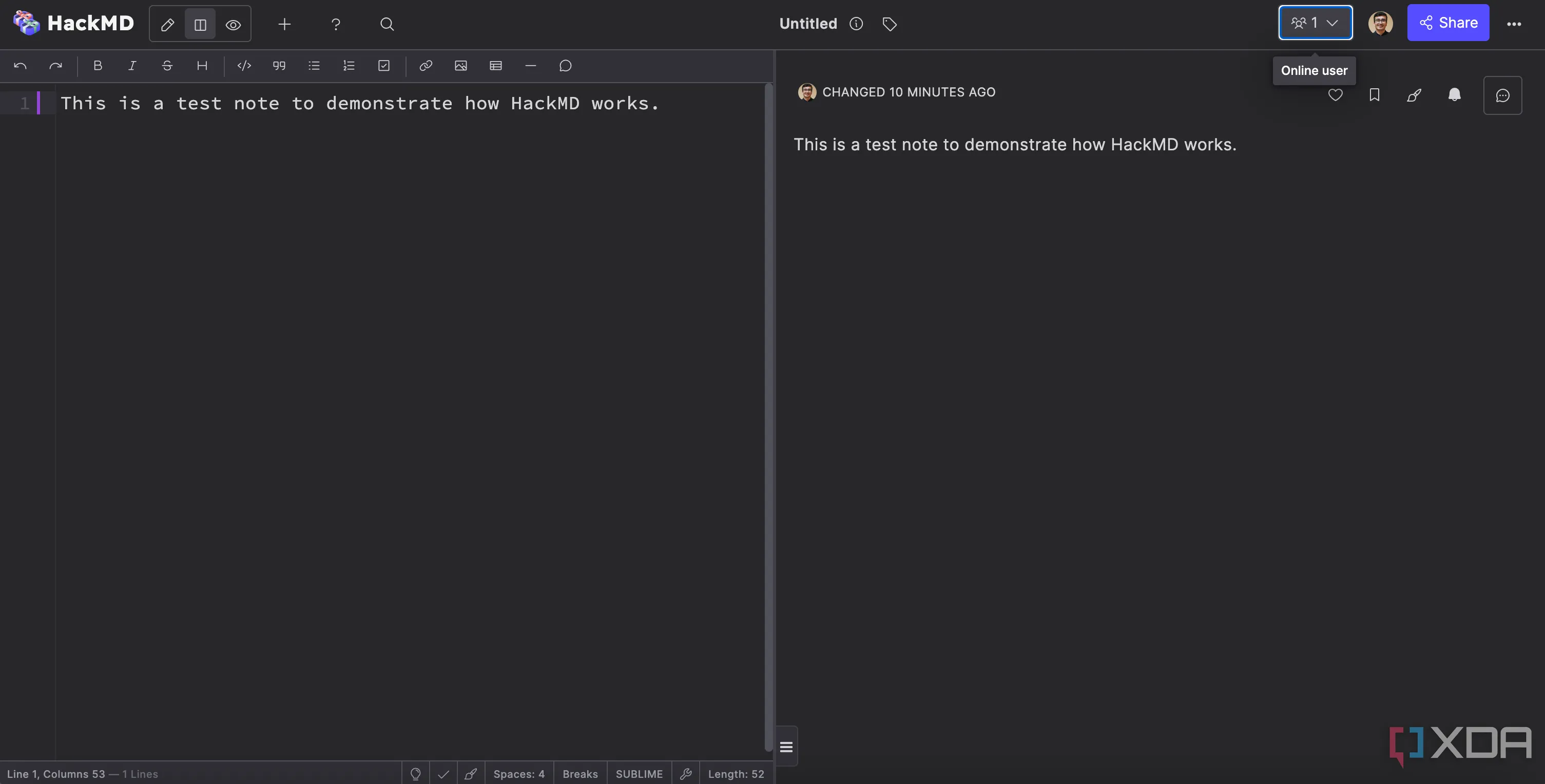This screenshot has height=784, width=1545.
Task: Switch to preview-only view mode
Action: coord(233,25)
